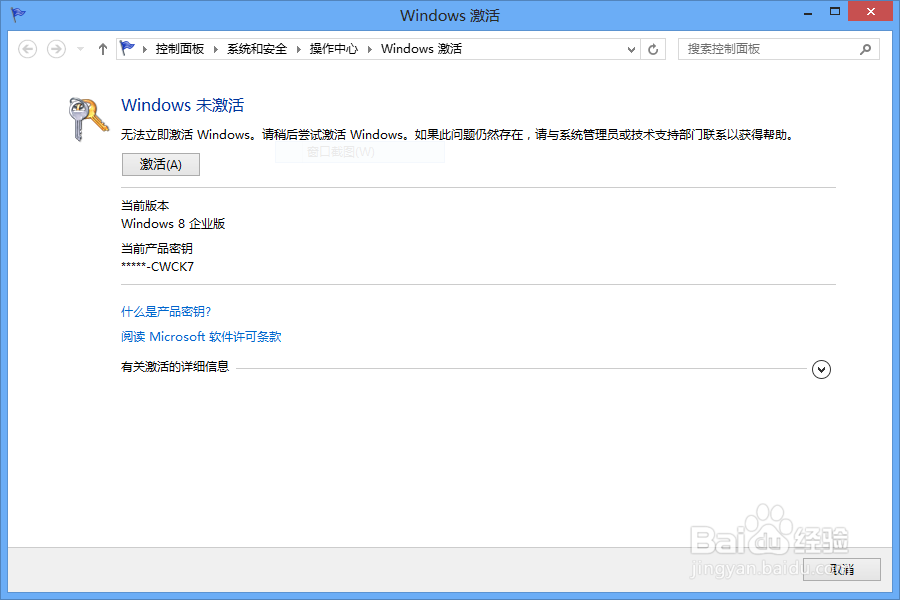This screenshot has height=600, width=900.
Task: Refresh the address bar
Action: click(653, 49)
